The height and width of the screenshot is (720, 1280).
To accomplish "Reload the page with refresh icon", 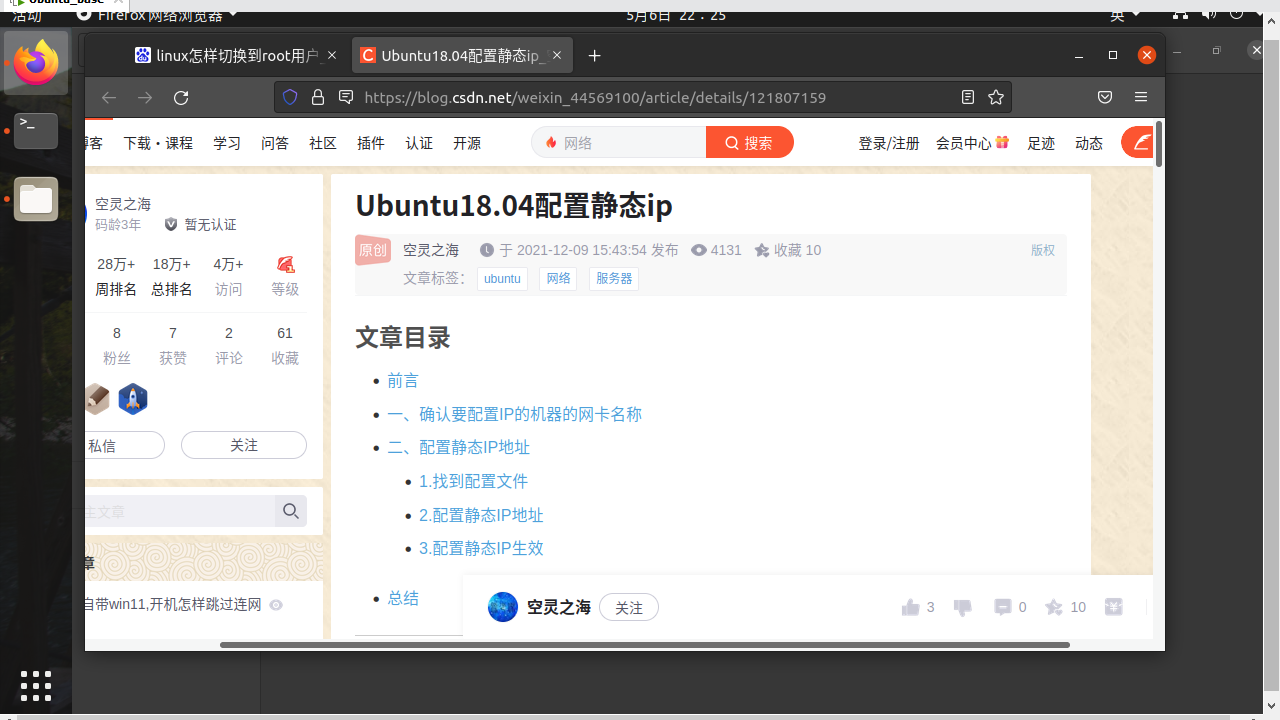I will [181, 97].
